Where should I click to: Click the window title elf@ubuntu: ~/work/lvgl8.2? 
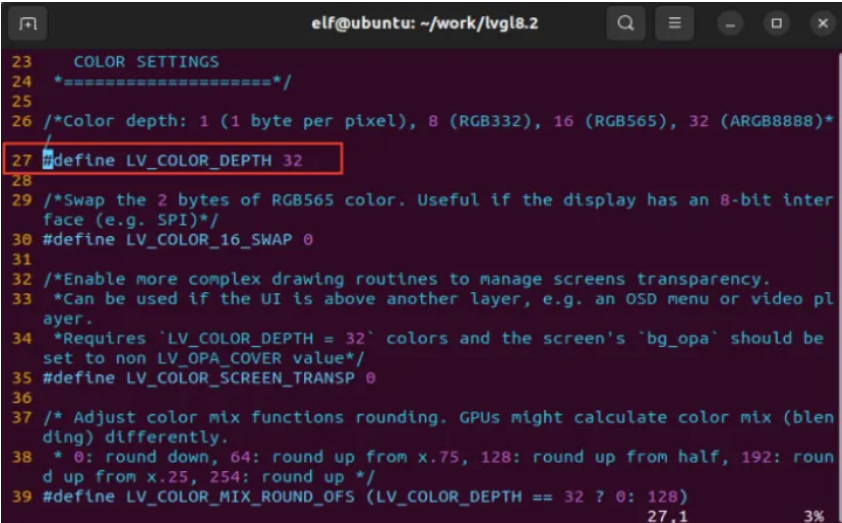424,22
